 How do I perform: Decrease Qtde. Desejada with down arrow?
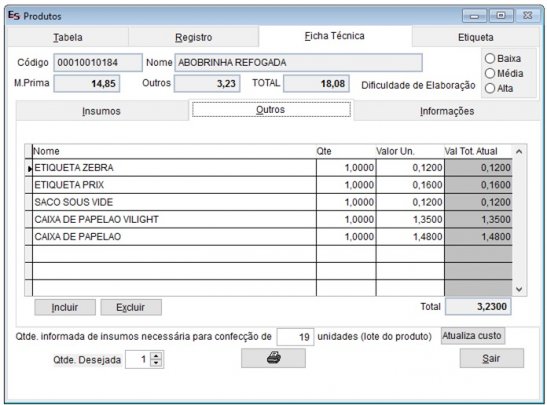point(156,363)
